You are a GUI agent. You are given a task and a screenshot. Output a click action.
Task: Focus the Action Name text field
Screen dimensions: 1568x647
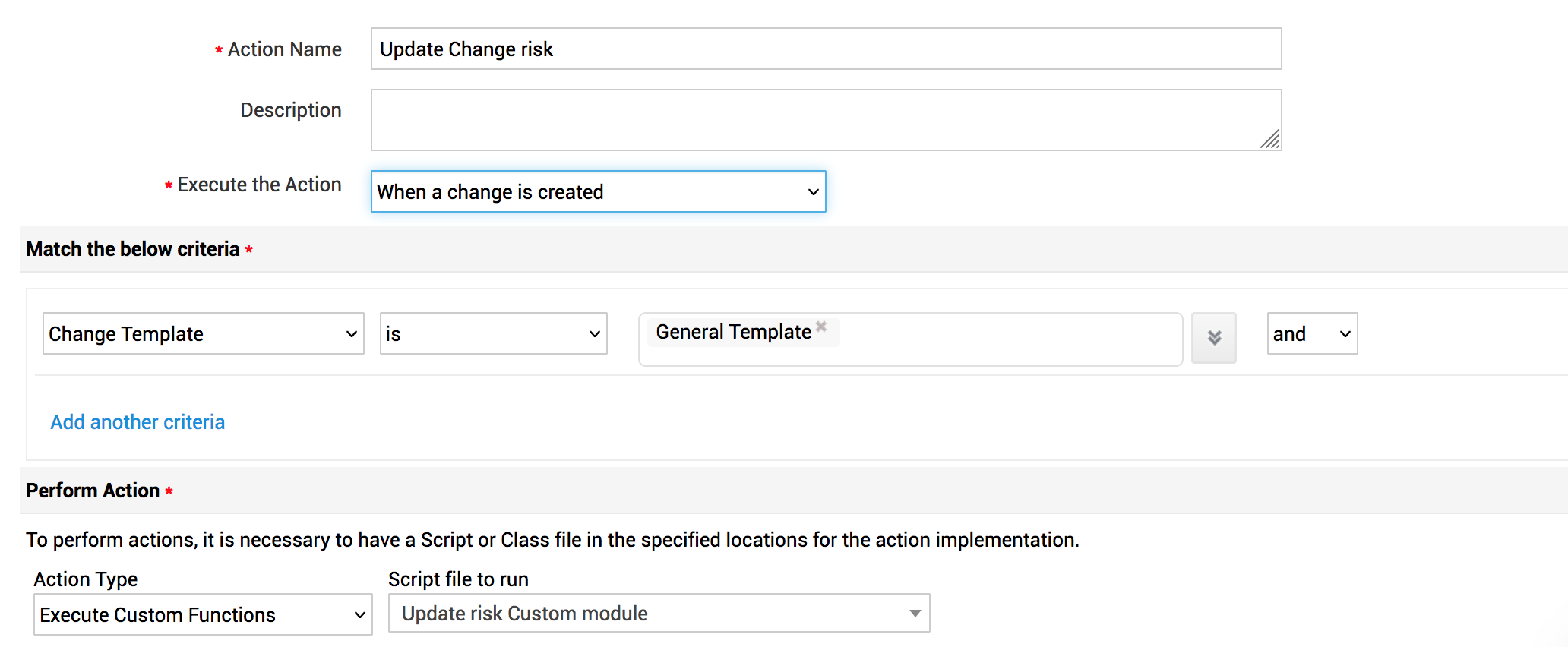(x=826, y=49)
